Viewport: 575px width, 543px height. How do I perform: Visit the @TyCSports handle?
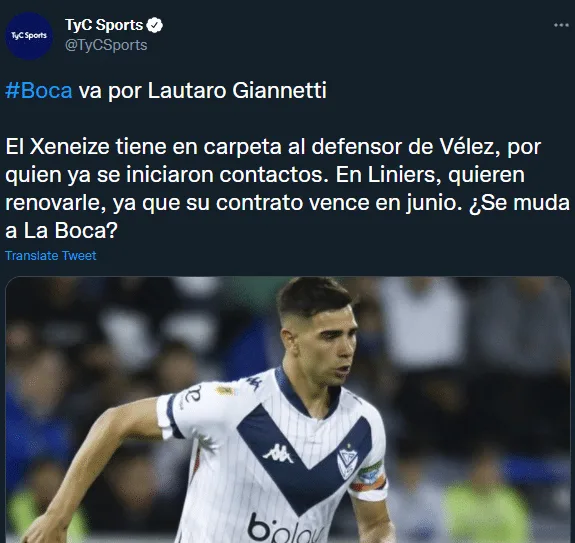106,45
